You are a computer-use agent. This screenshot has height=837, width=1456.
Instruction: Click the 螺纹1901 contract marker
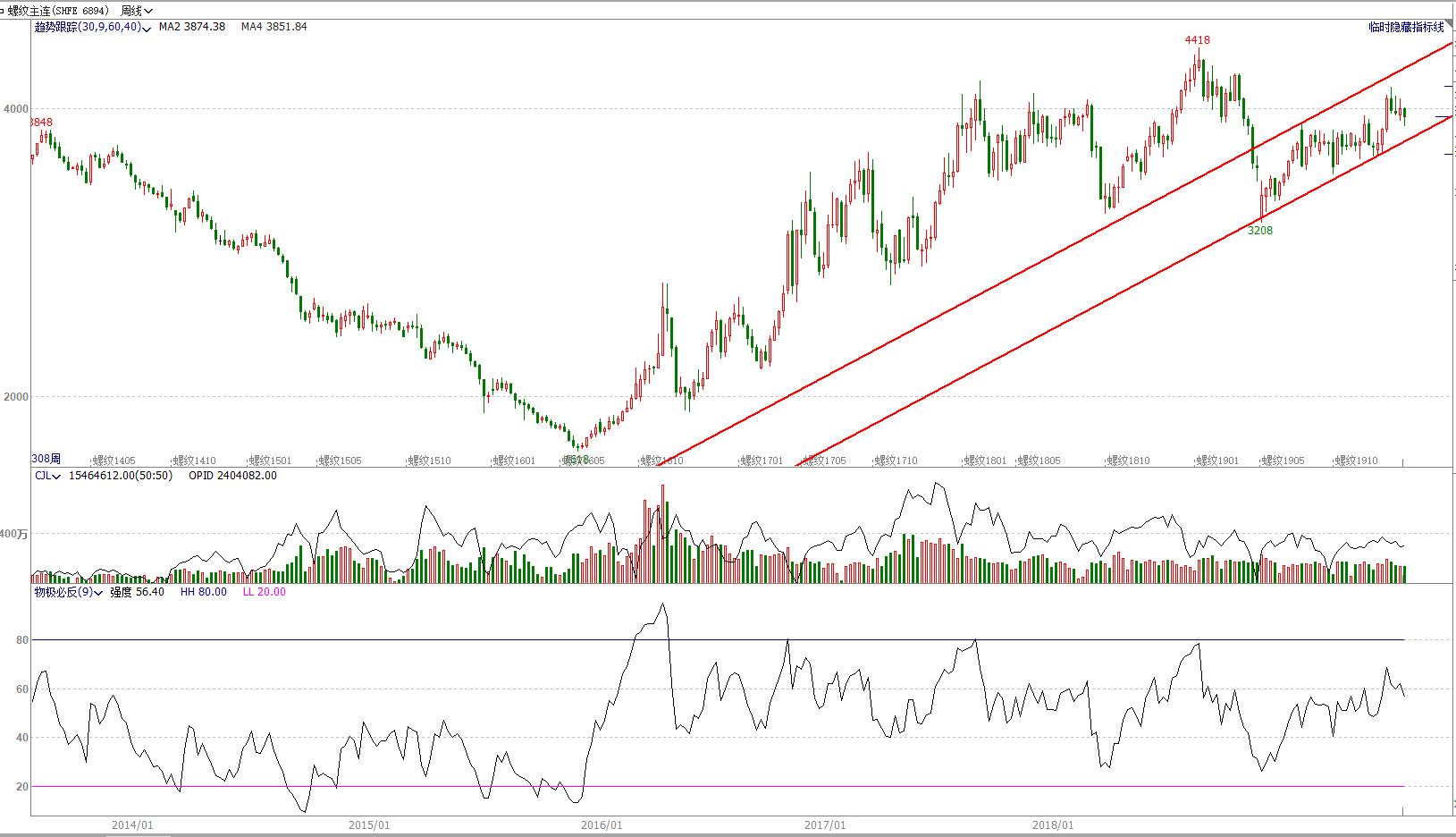click(x=1217, y=461)
